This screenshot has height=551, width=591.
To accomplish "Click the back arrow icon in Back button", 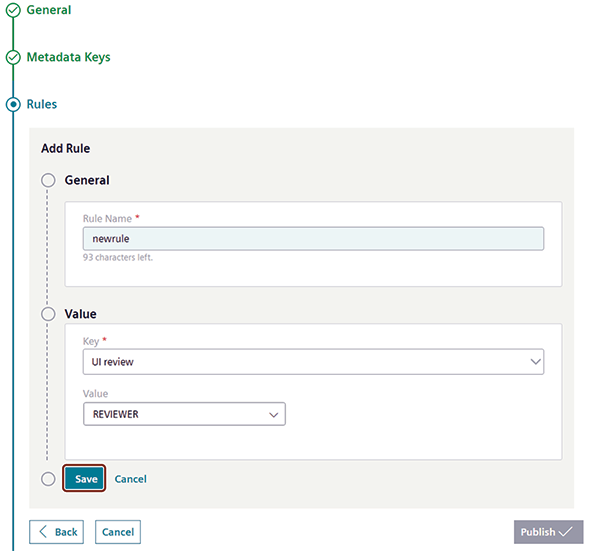I will pyautogui.click(x=43, y=532).
